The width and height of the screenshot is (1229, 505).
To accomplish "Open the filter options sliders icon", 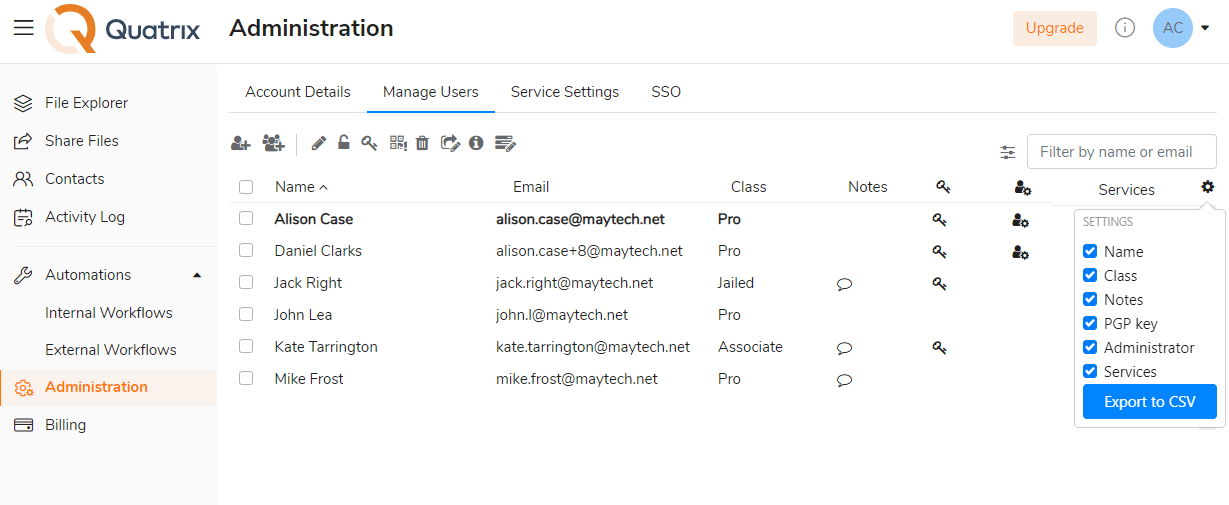I will (1007, 153).
